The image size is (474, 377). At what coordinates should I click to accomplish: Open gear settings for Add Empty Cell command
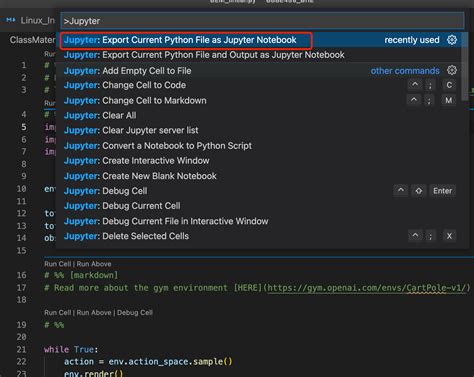coord(452,70)
